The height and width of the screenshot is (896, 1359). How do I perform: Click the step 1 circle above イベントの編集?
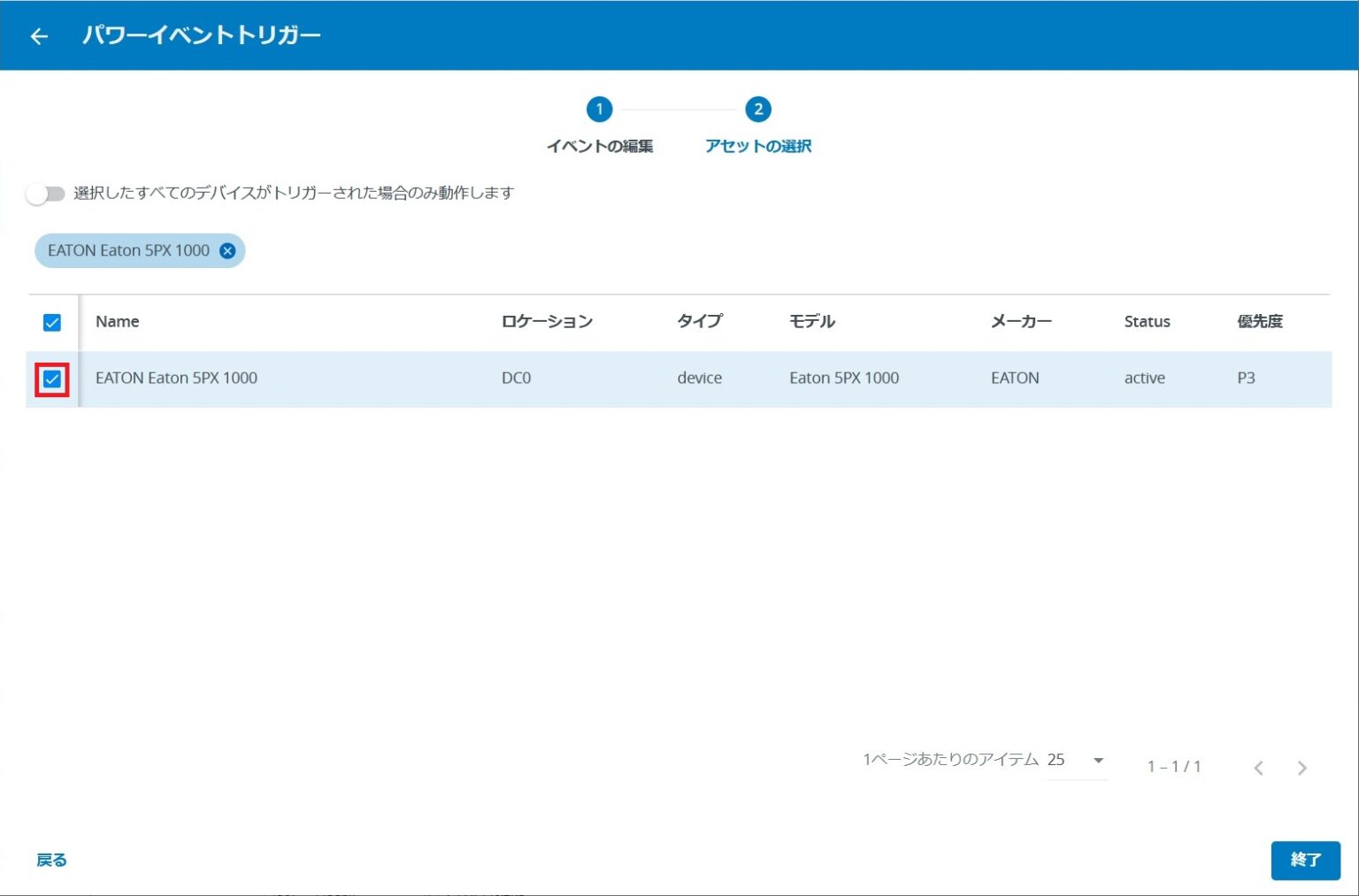point(601,111)
